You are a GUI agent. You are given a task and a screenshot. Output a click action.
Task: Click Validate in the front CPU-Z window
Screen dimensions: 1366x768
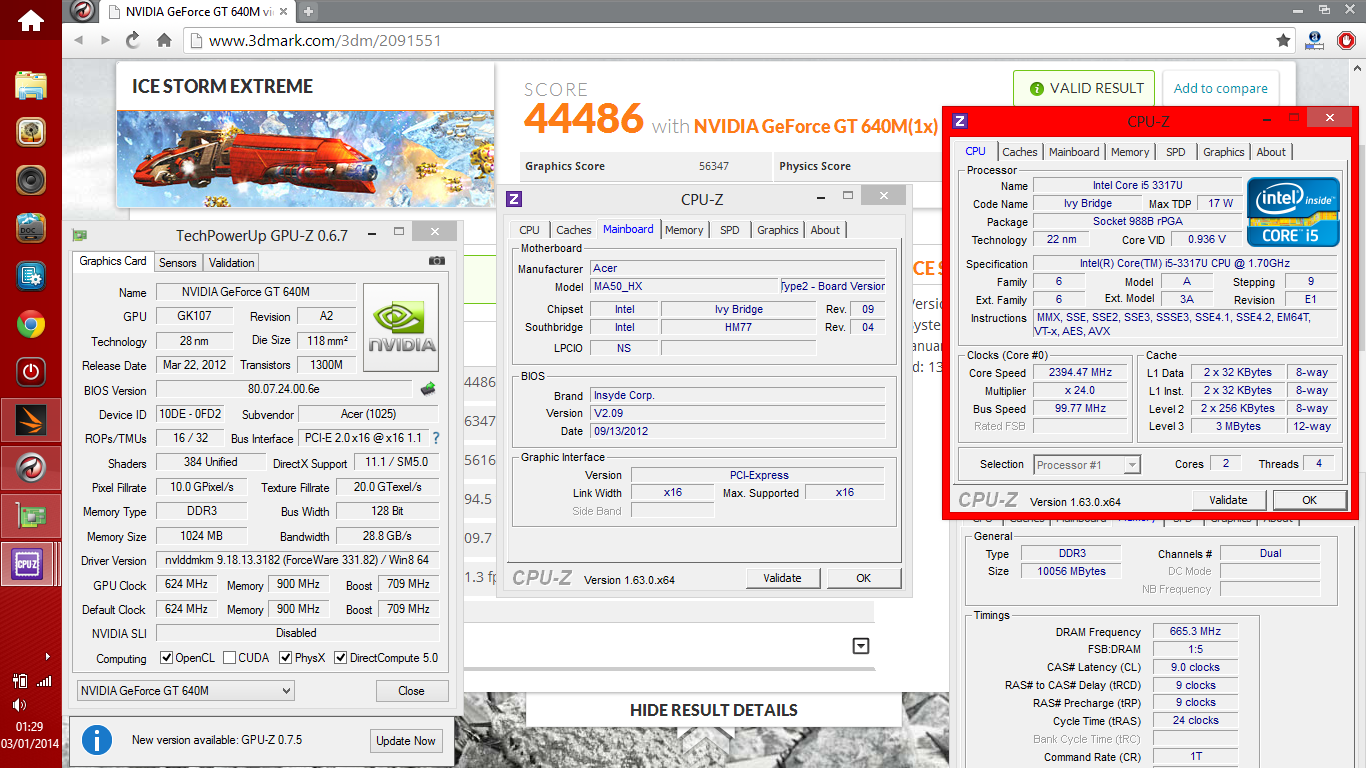click(1229, 500)
